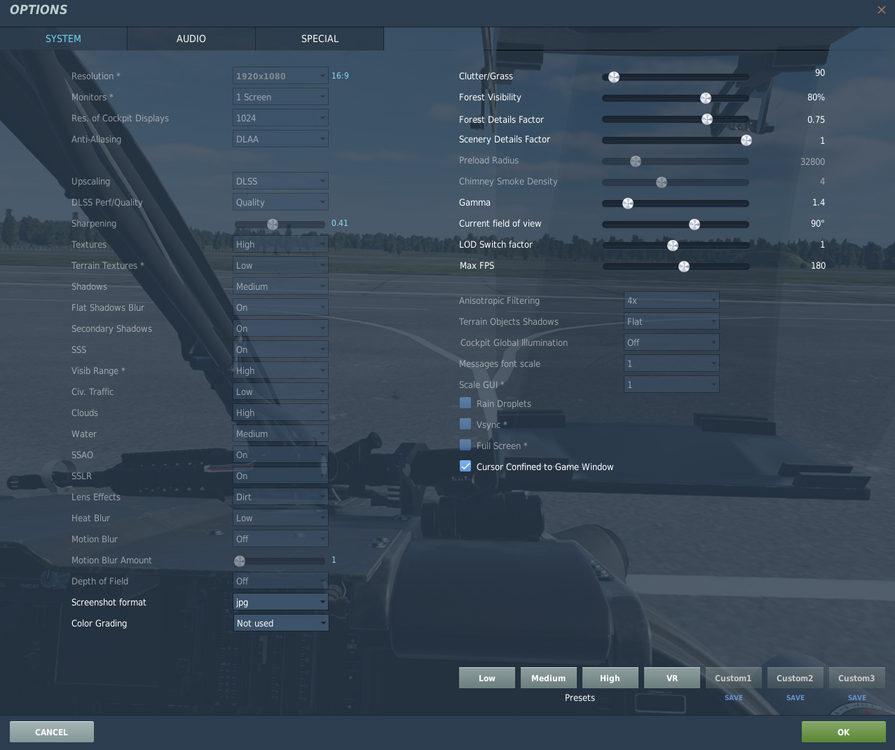Open the Water dropdown
Viewport: 895px width, 750px height.
(280, 434)
